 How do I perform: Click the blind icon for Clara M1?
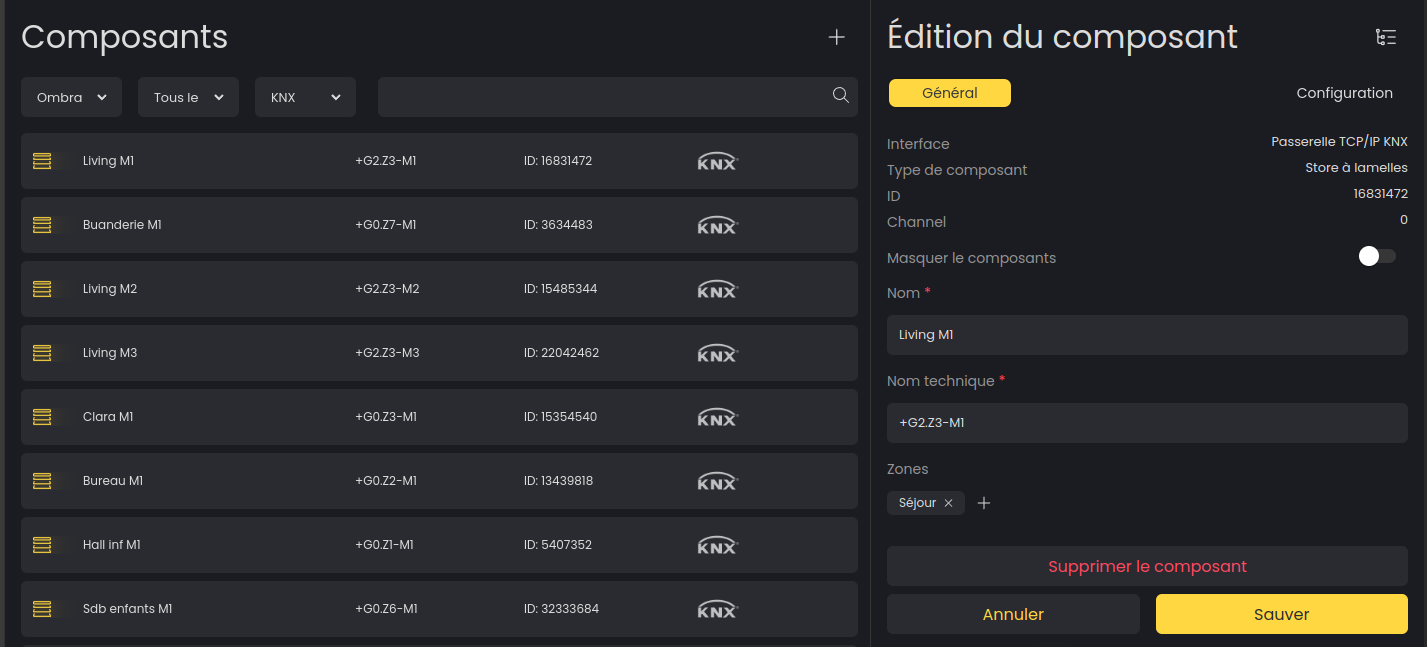click(42, 417)
